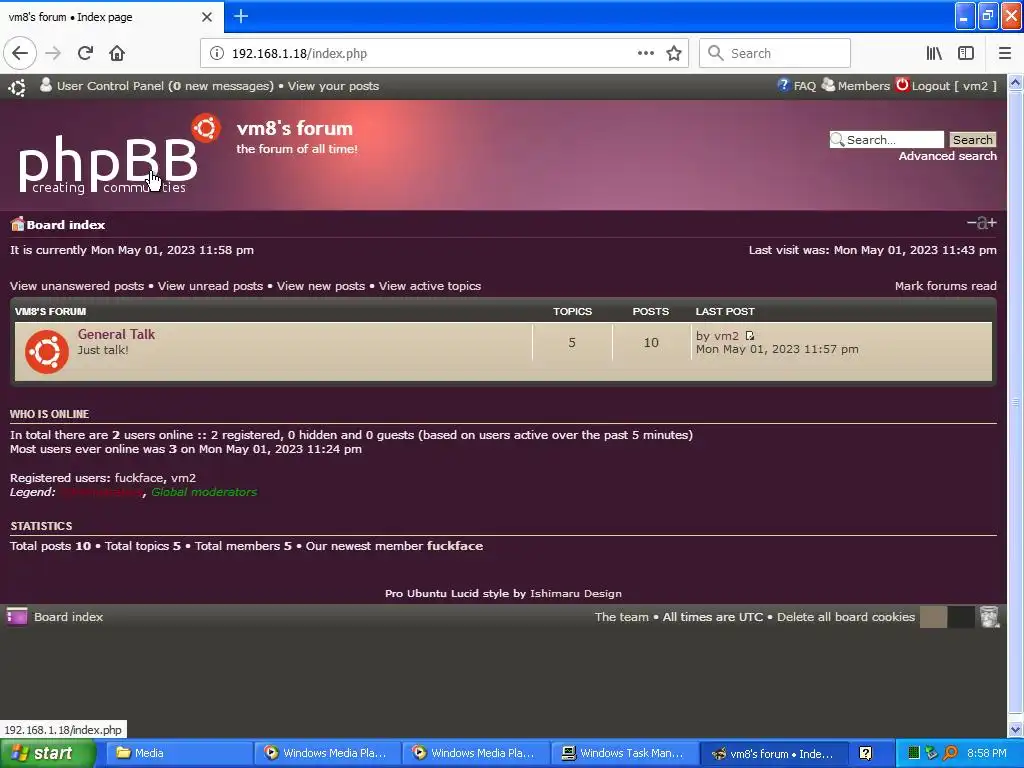The width and height of the screenshot is (1024, 768).
Task: Click Mark forums read
Action: coord(946,286)
